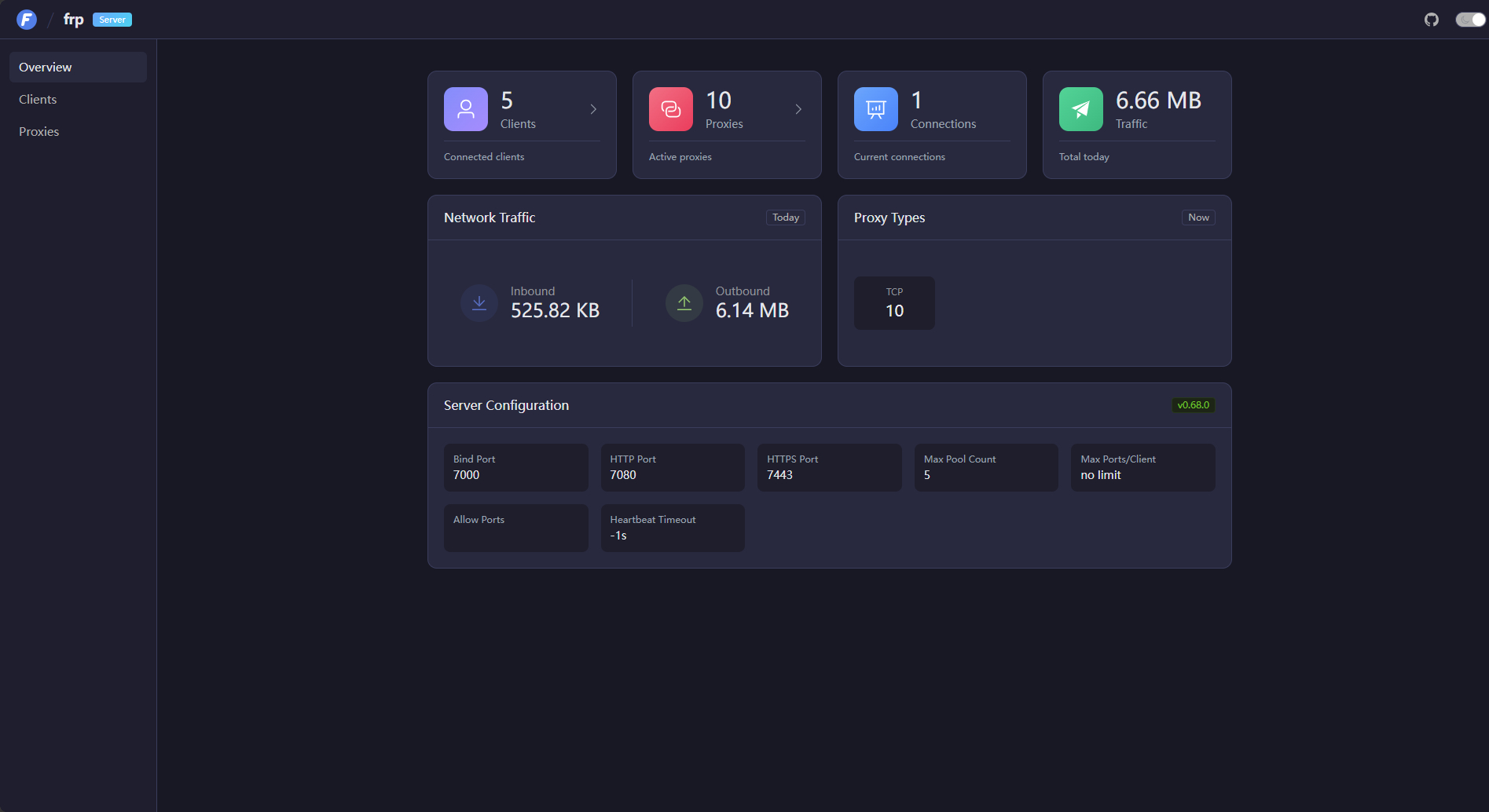
Task: Click the v0.68.0 version badge
Action: click(x=1193, y=405)
